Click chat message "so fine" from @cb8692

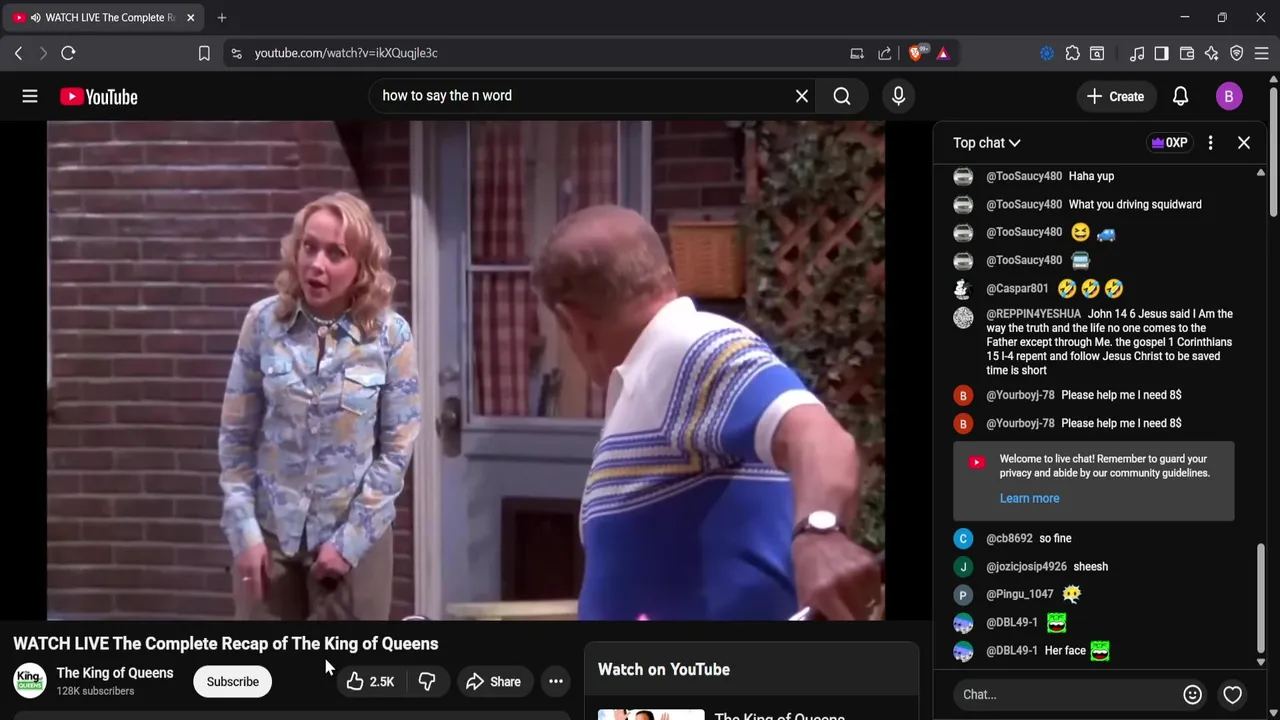coord(1055,538)
